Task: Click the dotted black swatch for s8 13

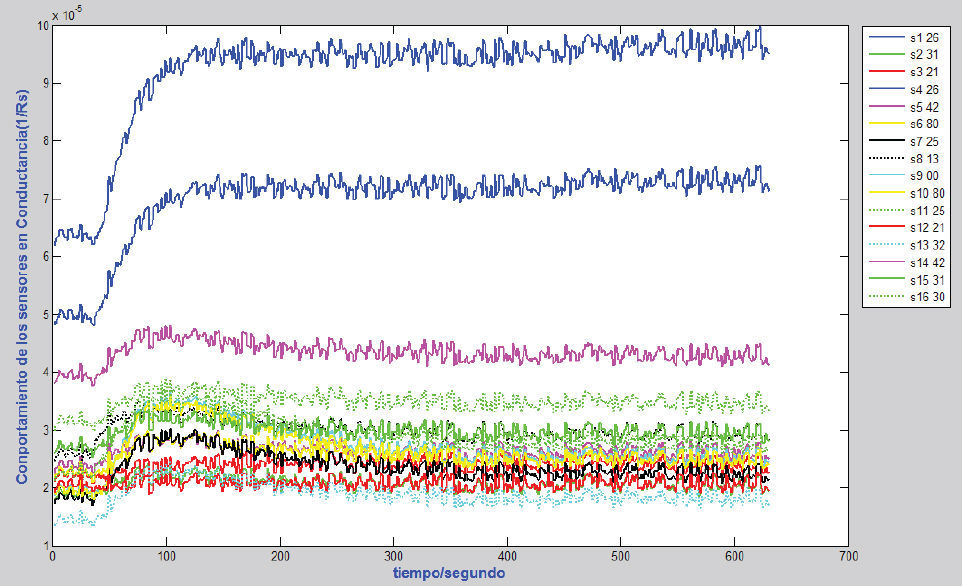Action: pos(885,158)
